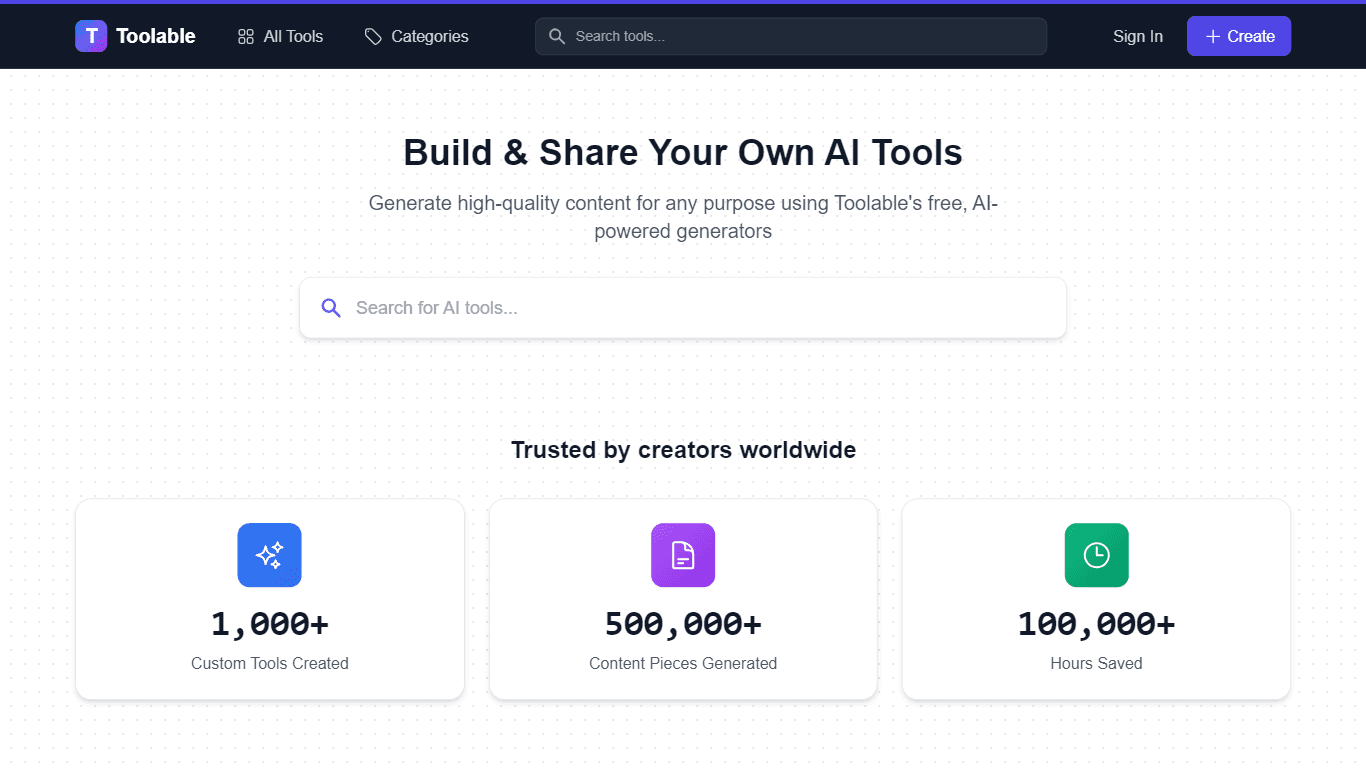The height and width of the screenshot is (768, 1366).
Task: Click the Hours Saved label
Action: (x=1096, y=663)
